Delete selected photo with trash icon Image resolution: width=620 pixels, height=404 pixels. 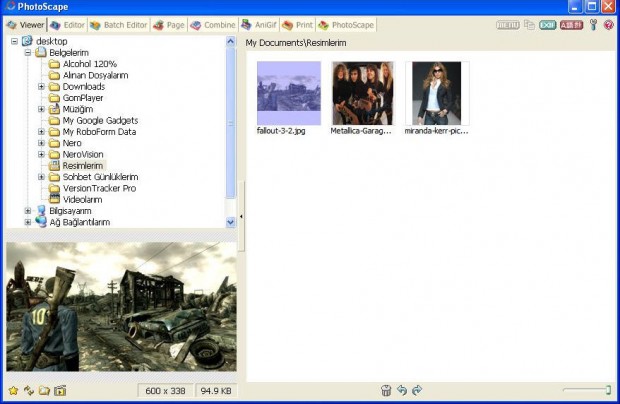(386, 390)
